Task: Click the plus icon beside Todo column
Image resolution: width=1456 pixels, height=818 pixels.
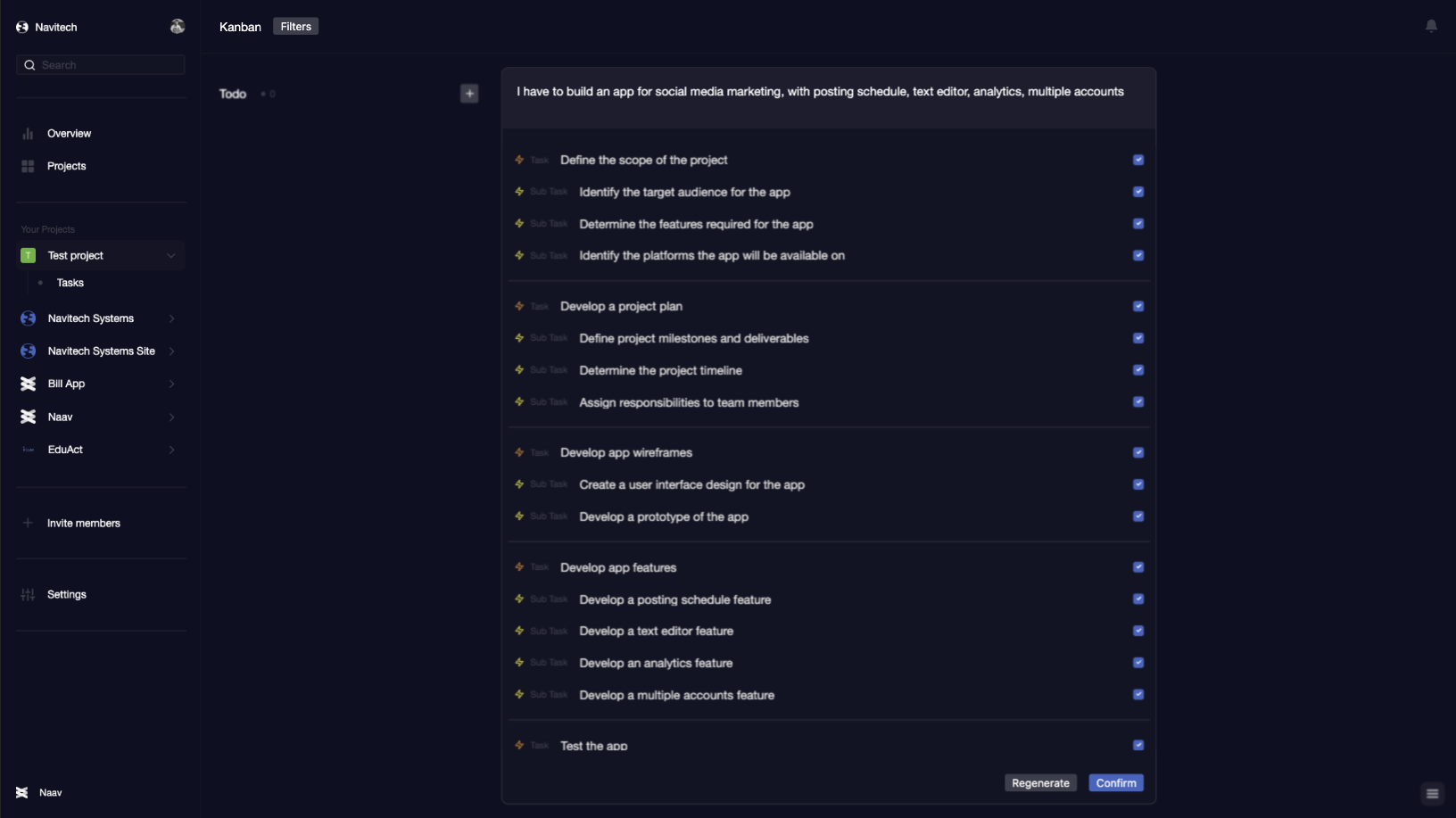Action: [x=469, y=94]
